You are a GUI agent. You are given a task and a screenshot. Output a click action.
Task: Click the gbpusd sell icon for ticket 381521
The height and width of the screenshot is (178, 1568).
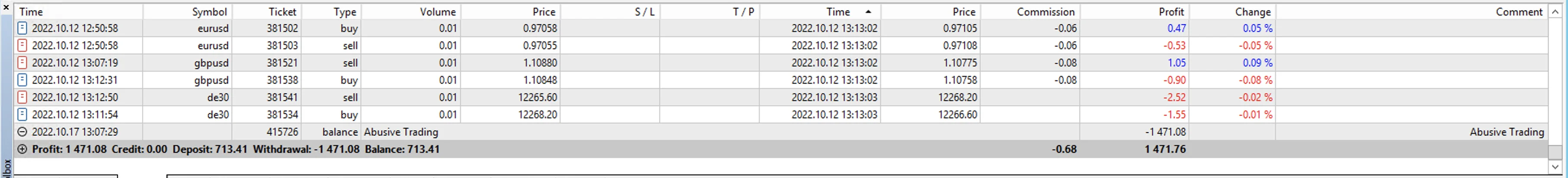23,63
